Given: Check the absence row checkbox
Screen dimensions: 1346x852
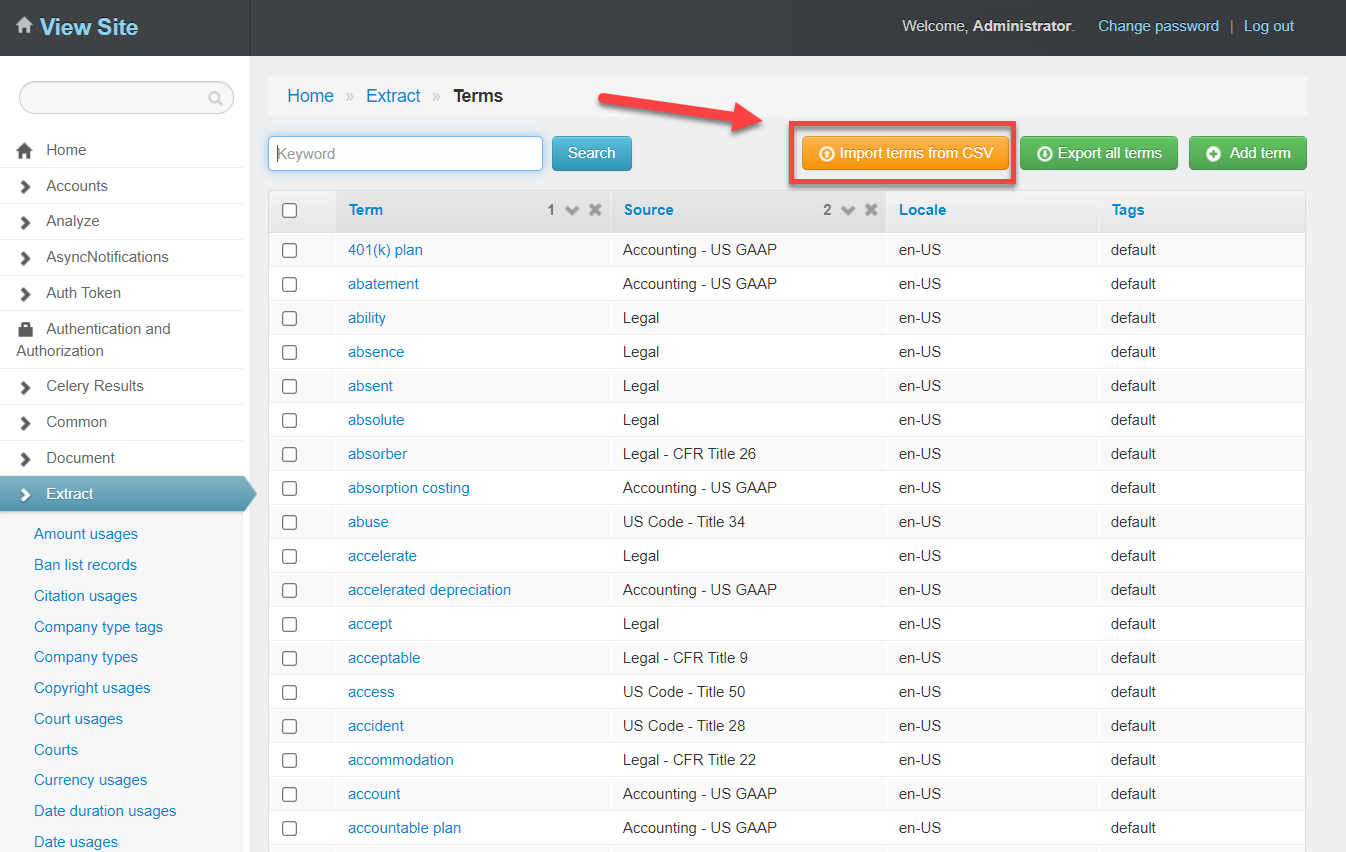Looking at the screenshot, I should 290,352.
